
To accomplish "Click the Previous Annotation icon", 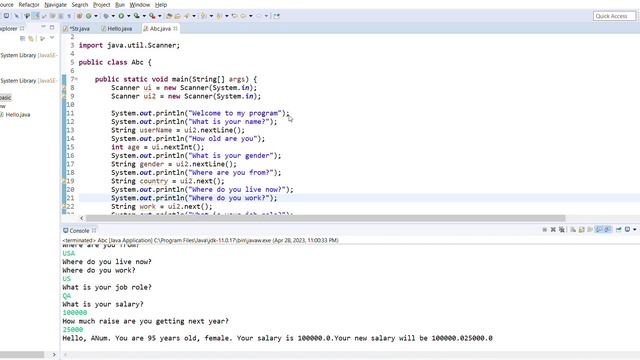I will coord(219,16).
